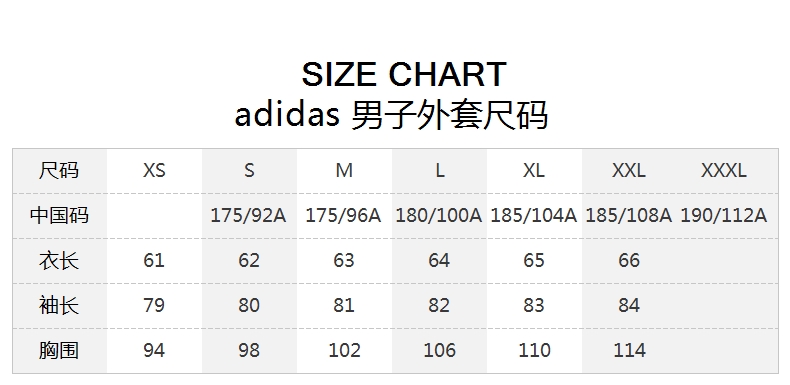
Task: Click the chest value 114
Action: 629,350
